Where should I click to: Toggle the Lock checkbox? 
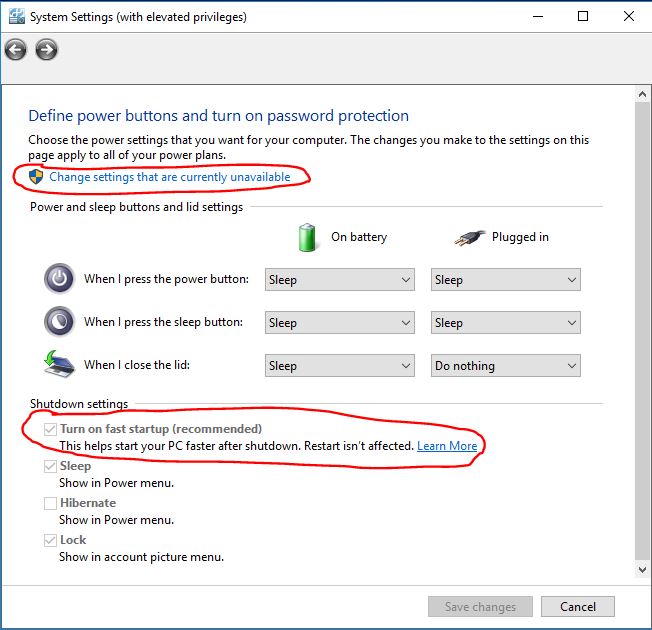tap(50, 540)
